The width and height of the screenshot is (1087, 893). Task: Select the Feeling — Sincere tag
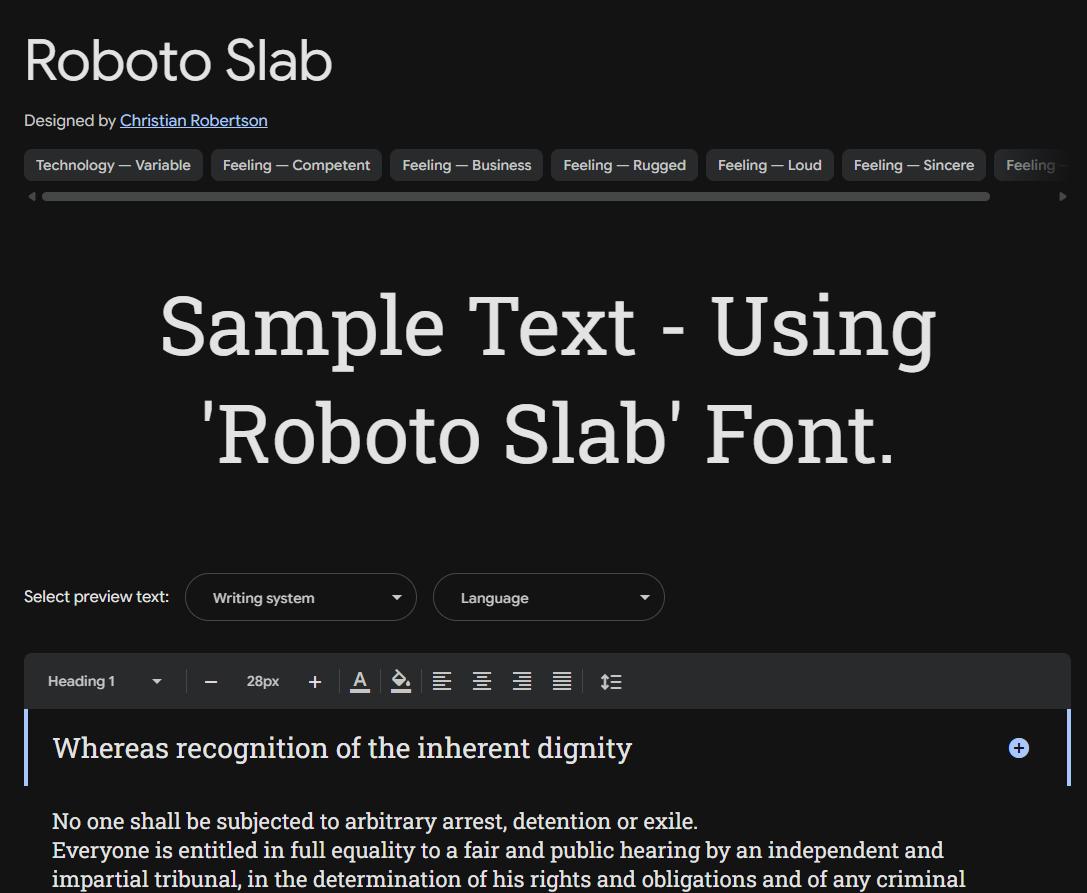[914, 165]
